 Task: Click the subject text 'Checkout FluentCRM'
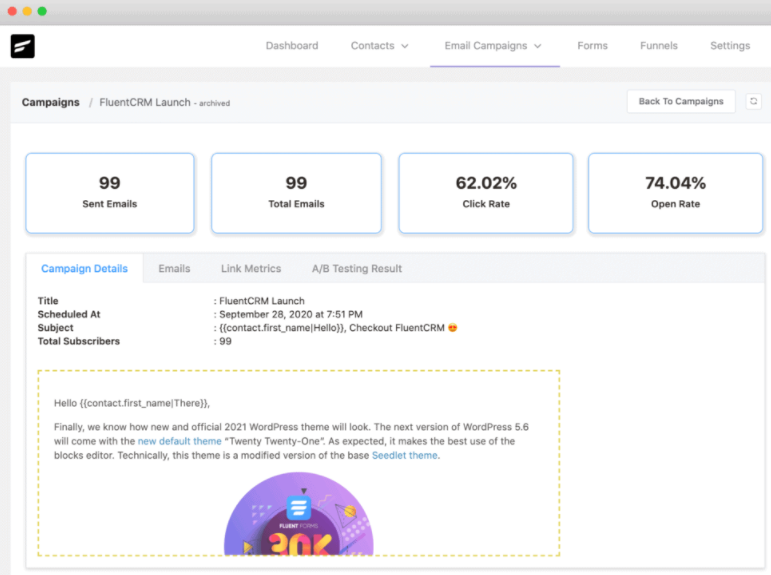[397, 328]
